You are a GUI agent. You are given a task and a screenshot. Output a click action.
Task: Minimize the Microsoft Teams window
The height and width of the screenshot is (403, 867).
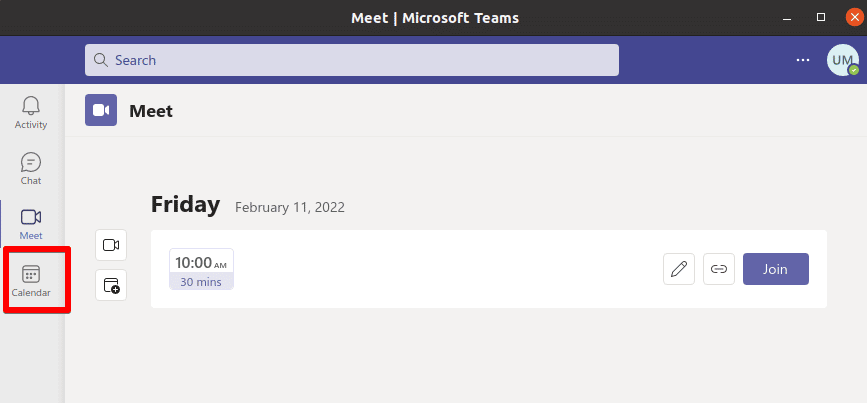pos(787,18)
